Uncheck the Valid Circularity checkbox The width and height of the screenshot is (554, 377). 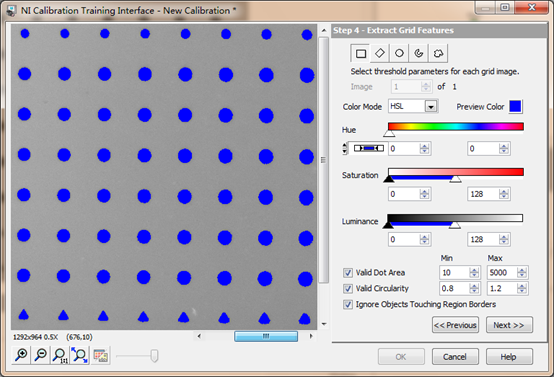(x=348, y=289)
